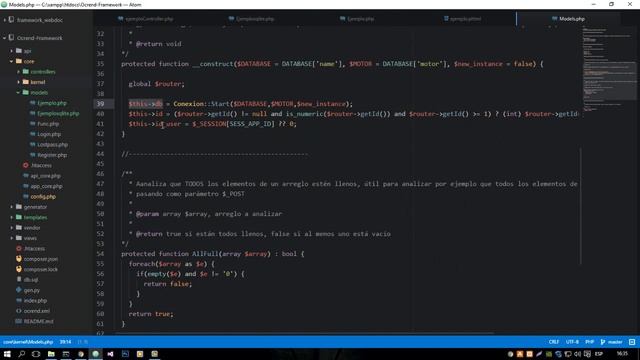Switch to the ejemplo.phtml editor tab

pyautogui.click(x=463, y=19)
